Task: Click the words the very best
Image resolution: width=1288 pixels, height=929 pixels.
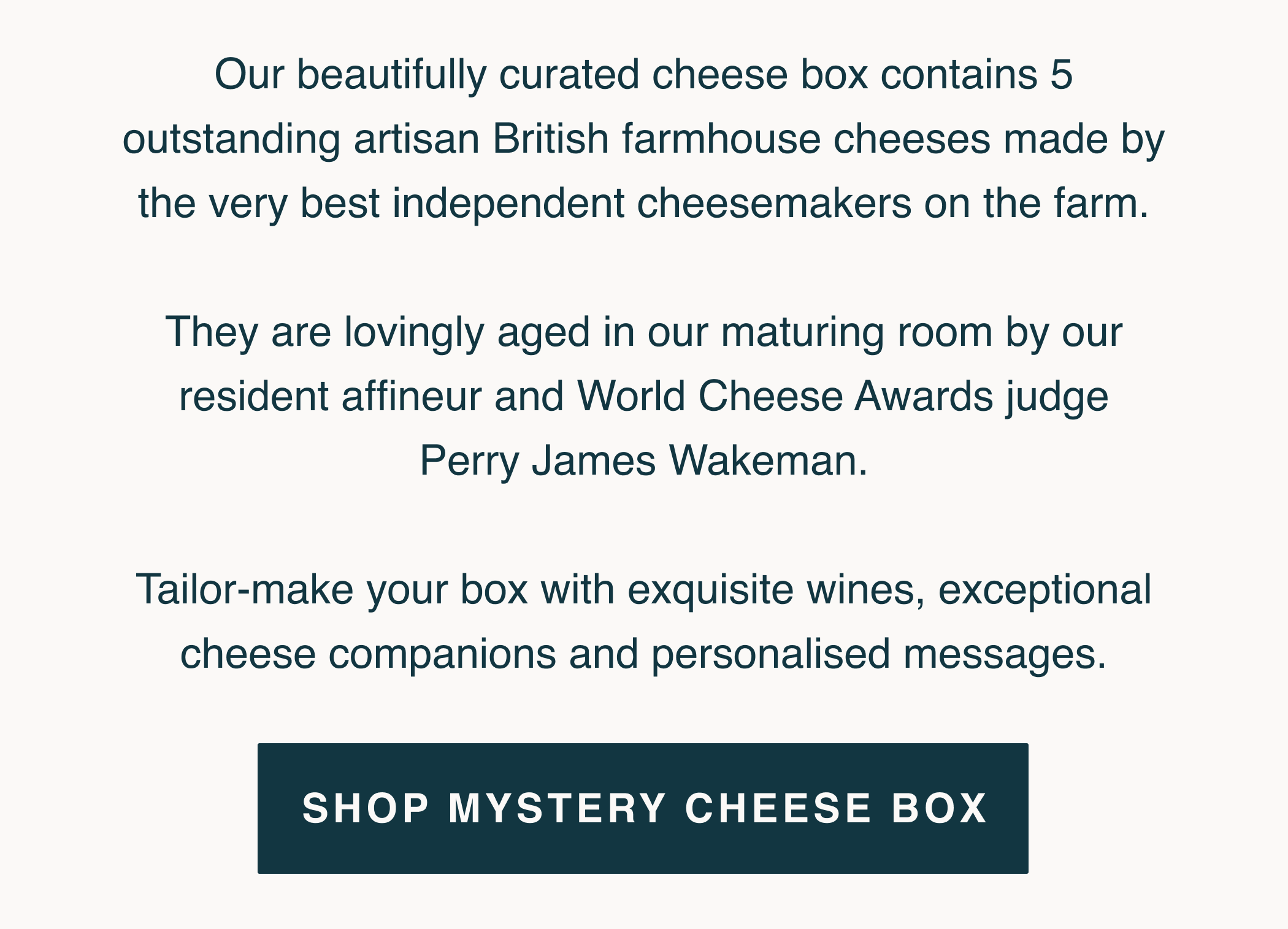Action: pos(259,204)
